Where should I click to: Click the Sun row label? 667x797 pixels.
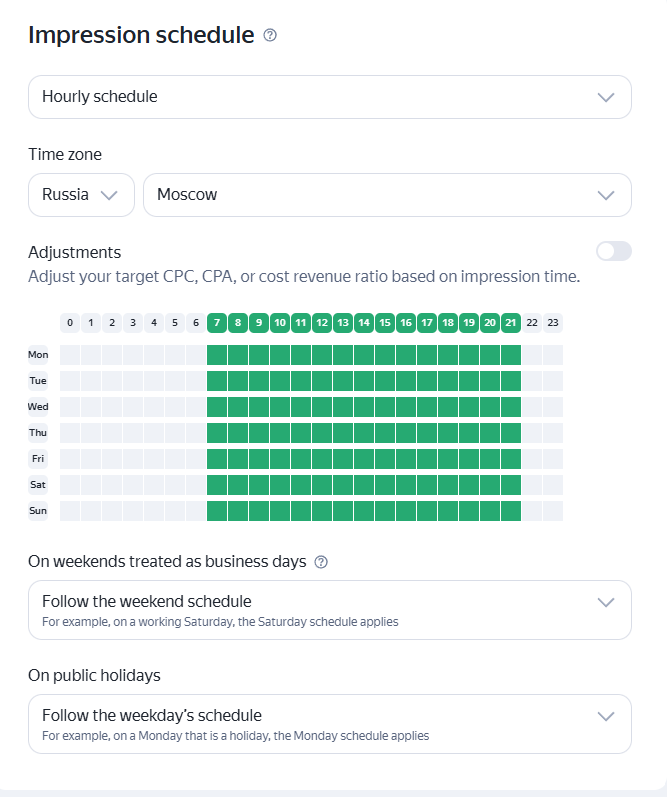pos(38,511)
